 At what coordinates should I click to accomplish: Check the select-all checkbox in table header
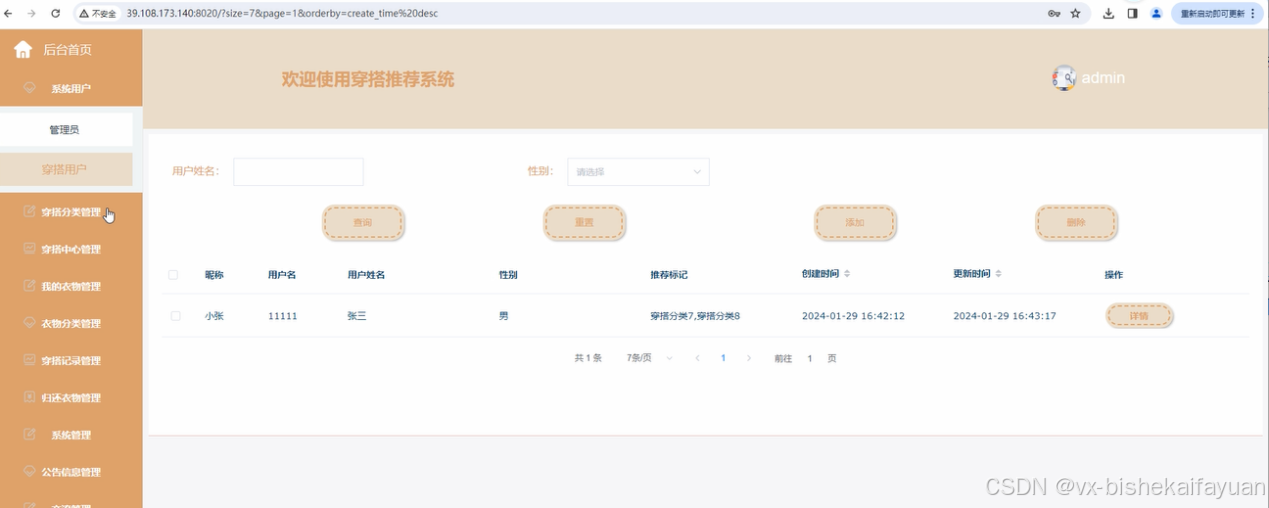point(173,274)
